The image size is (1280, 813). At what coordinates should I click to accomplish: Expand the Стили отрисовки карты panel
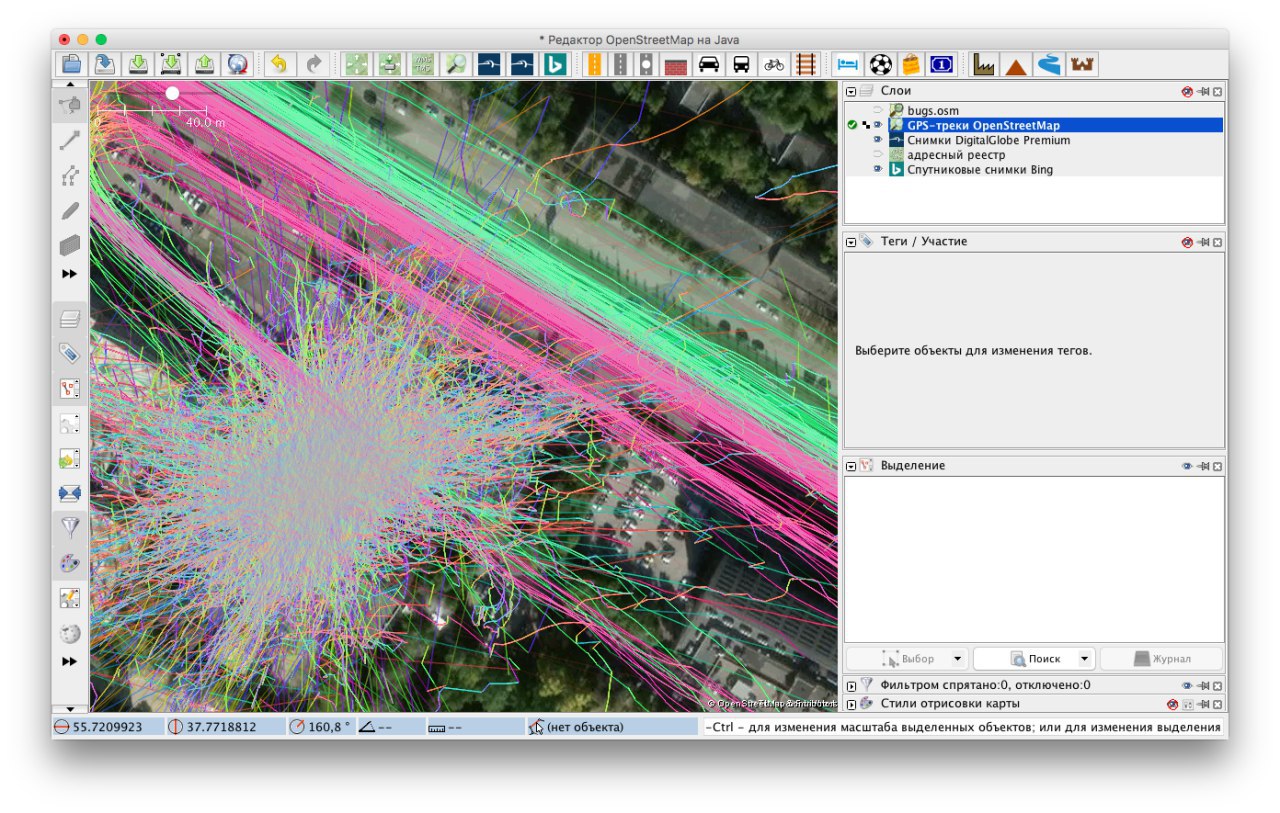point(851,704)
